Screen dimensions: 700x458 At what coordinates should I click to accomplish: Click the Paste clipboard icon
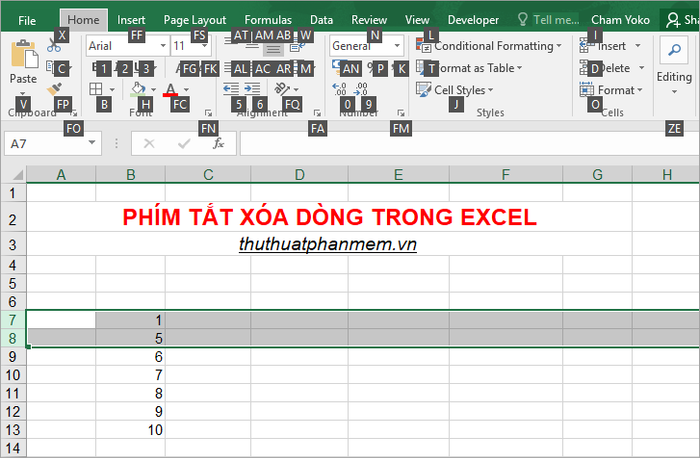click(x=22, y=56)
